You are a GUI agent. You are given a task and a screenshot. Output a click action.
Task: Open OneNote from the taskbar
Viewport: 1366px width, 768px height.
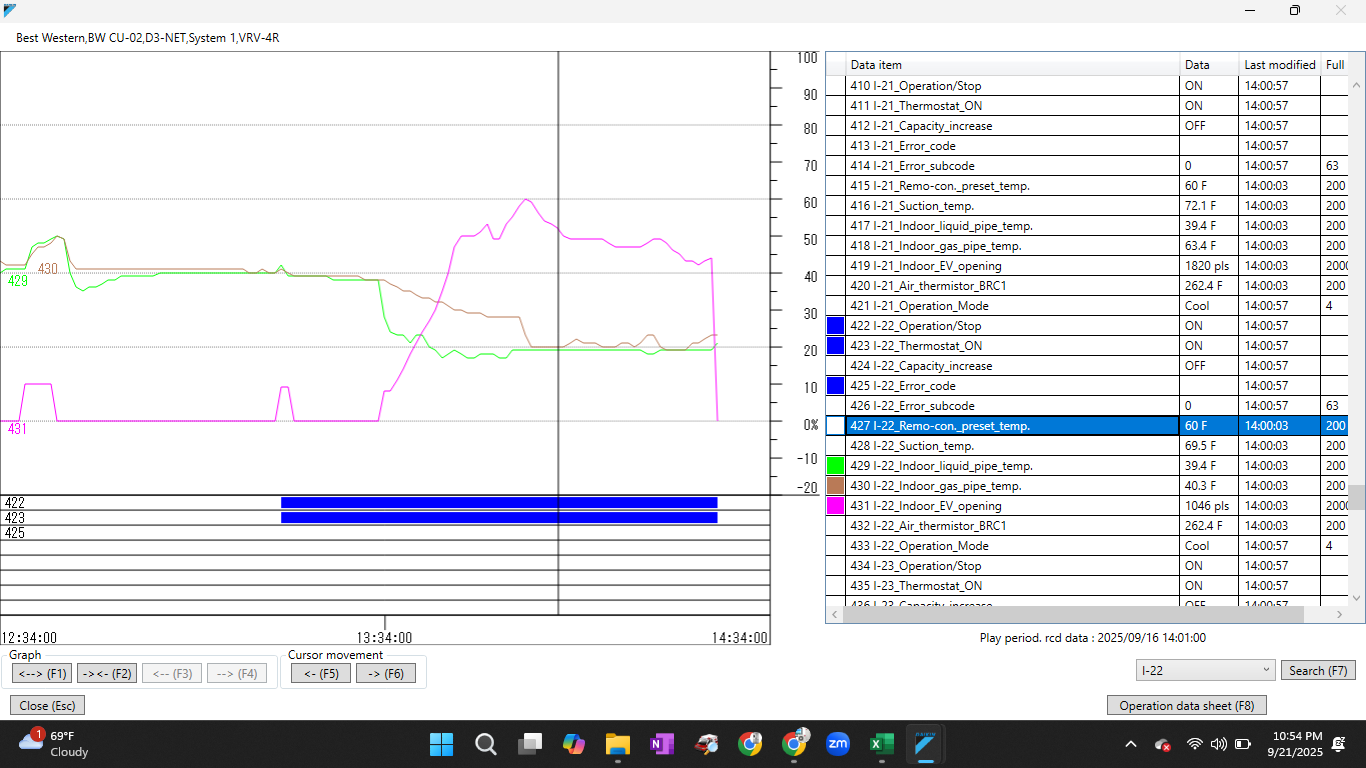pyautogui.click(x=662, y=744)
